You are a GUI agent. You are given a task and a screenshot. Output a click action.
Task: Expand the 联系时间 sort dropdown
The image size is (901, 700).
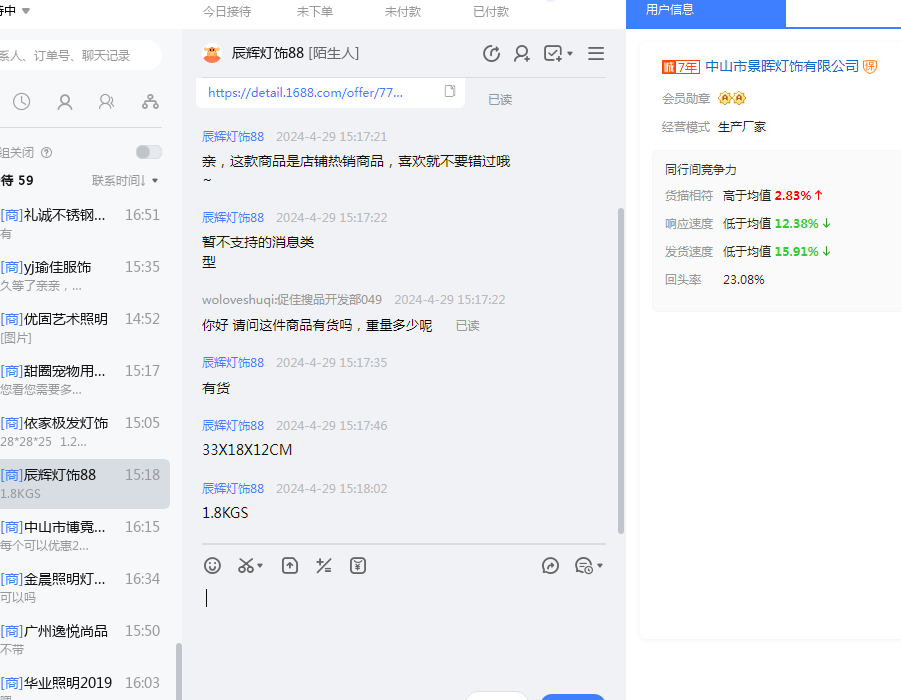(x=125, y=181)
